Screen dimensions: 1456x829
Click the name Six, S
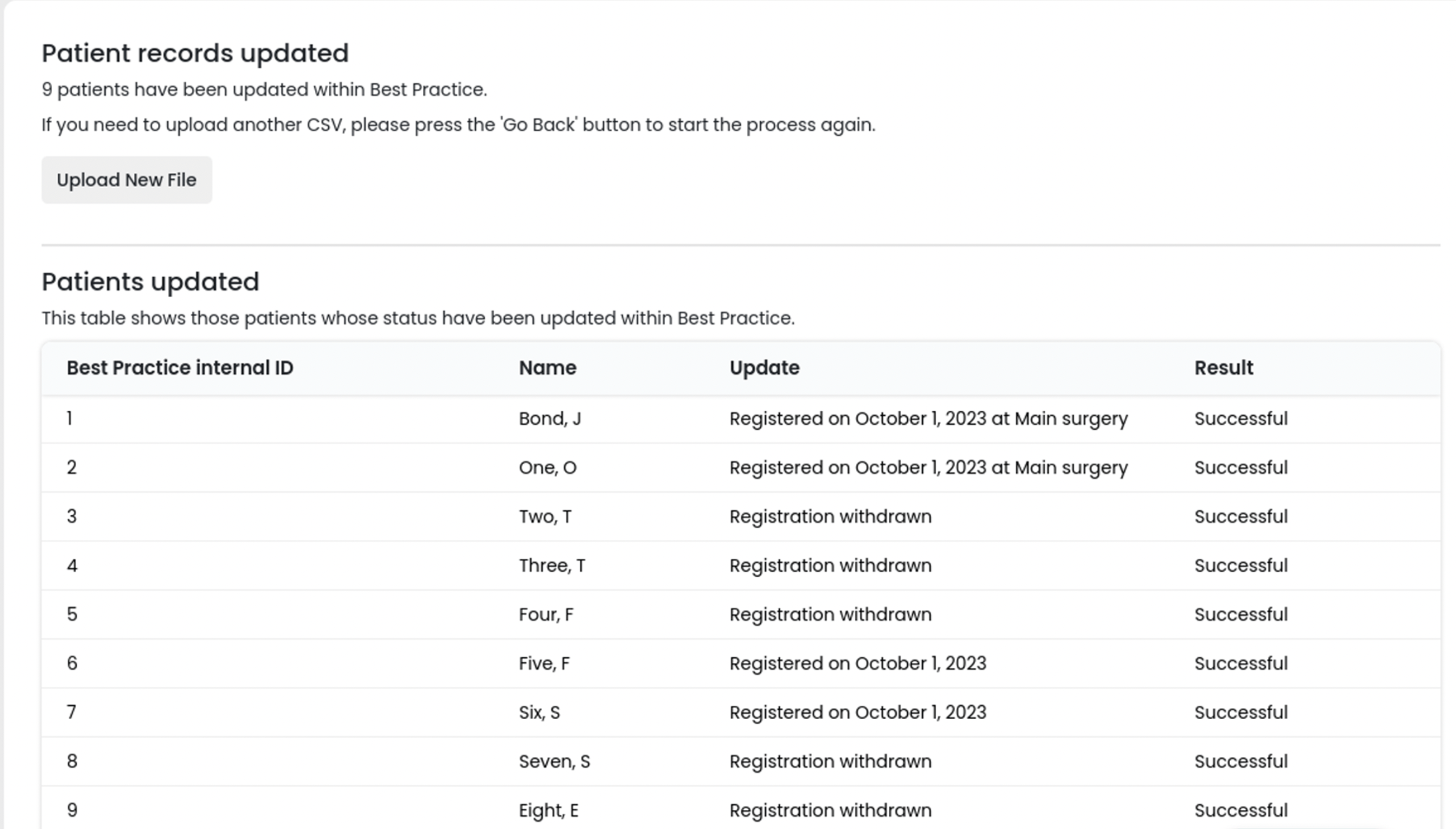(538, 712)
